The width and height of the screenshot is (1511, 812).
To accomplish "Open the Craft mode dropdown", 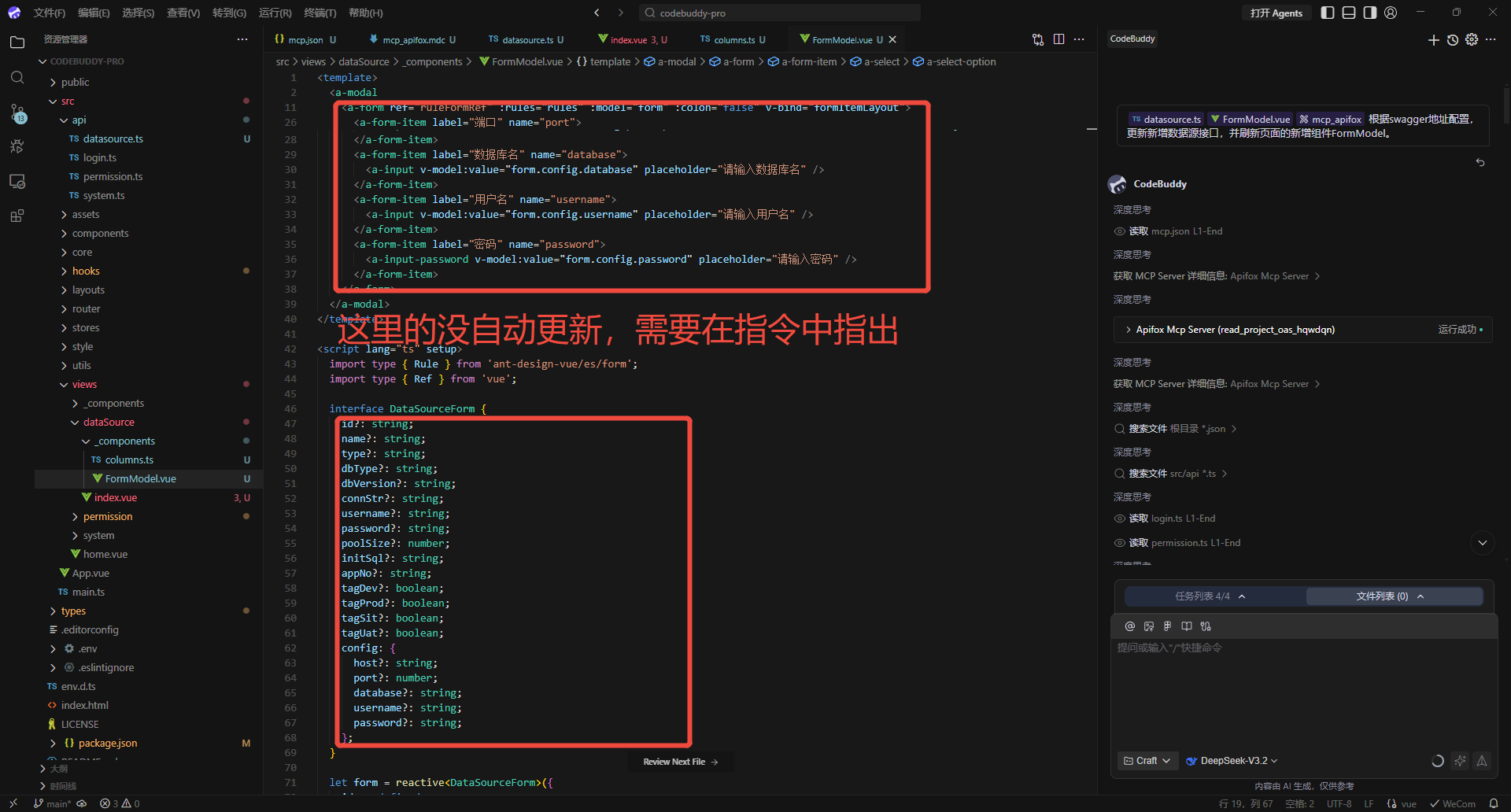I will pyautogui.click(x=1147, y=760).
